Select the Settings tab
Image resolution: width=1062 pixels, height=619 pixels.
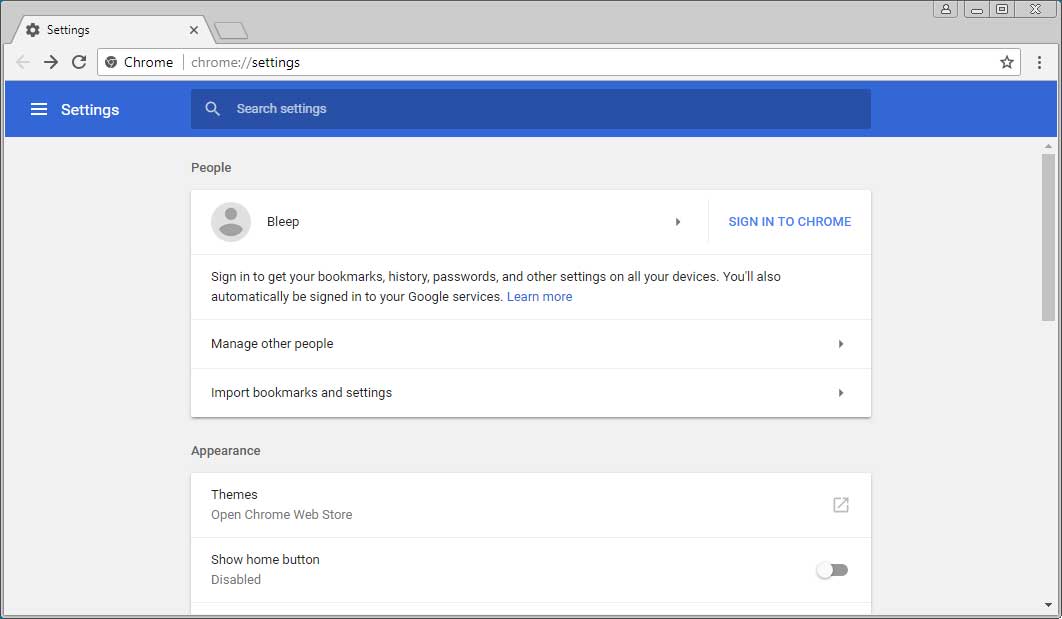point(112,30)
